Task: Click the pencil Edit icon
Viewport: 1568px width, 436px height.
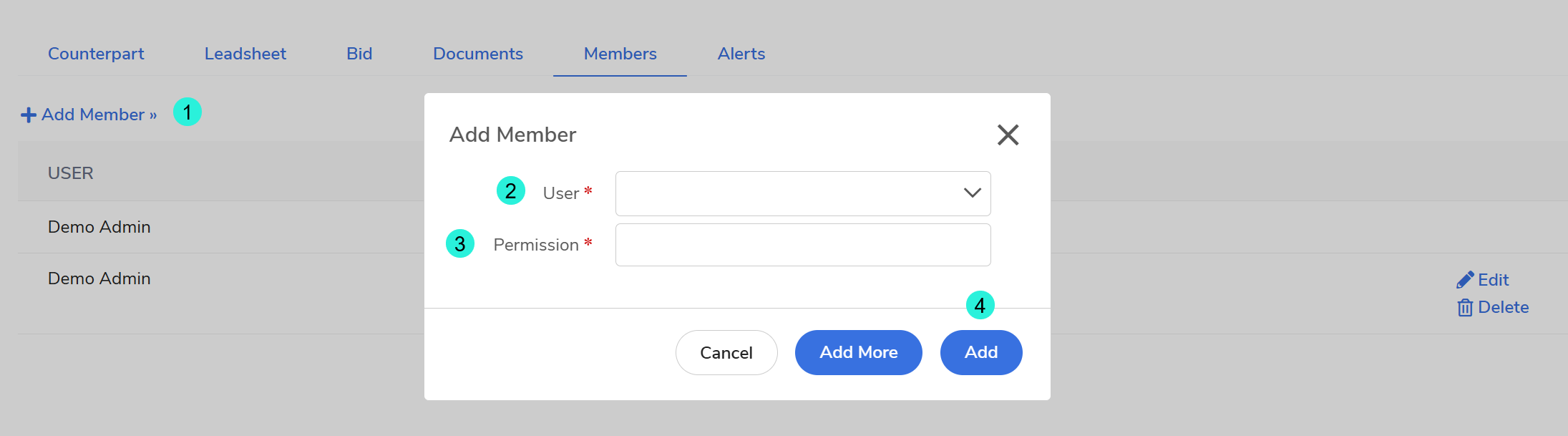Action: click(1465, 280)
